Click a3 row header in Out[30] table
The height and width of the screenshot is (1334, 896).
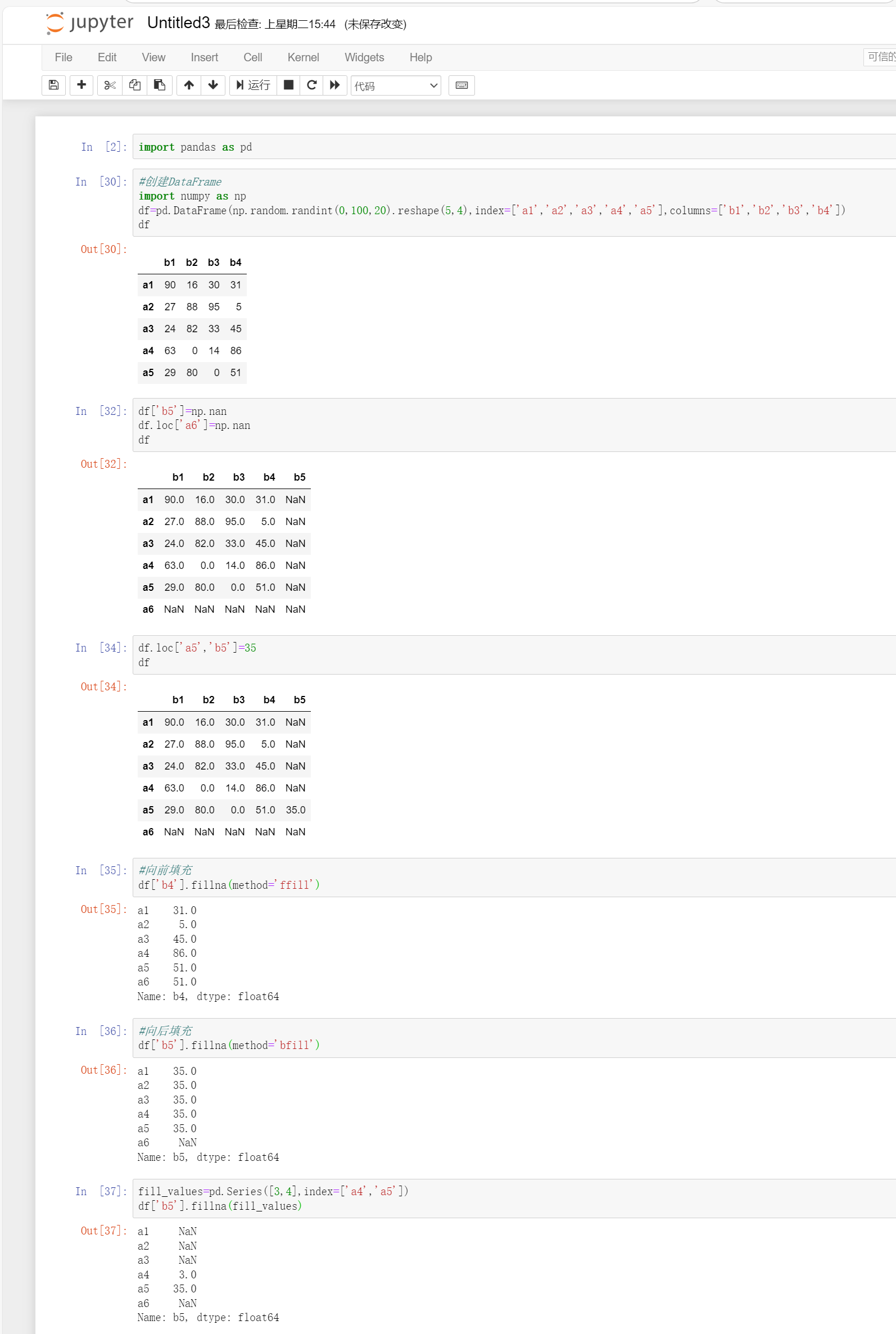click(148, 329)
